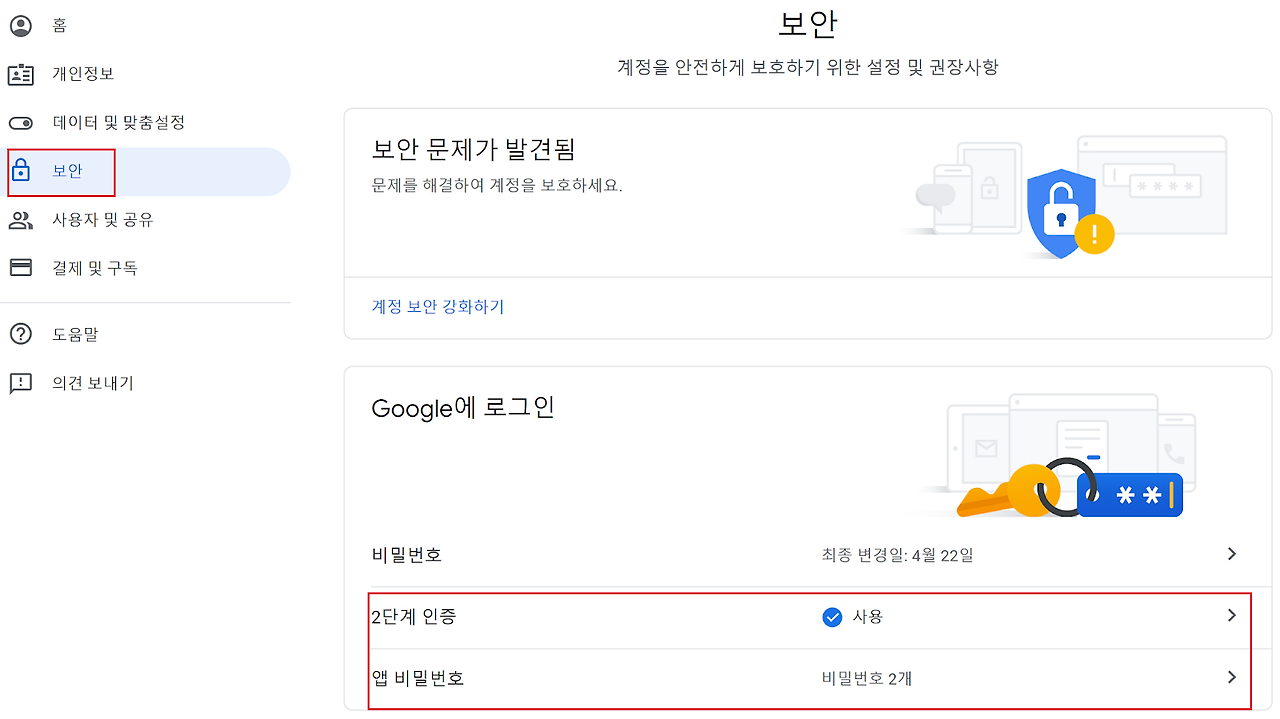Click the 보안 padlock icon
The height and width of the screenshot is (719, 1280).
click(x=20, y=171)
